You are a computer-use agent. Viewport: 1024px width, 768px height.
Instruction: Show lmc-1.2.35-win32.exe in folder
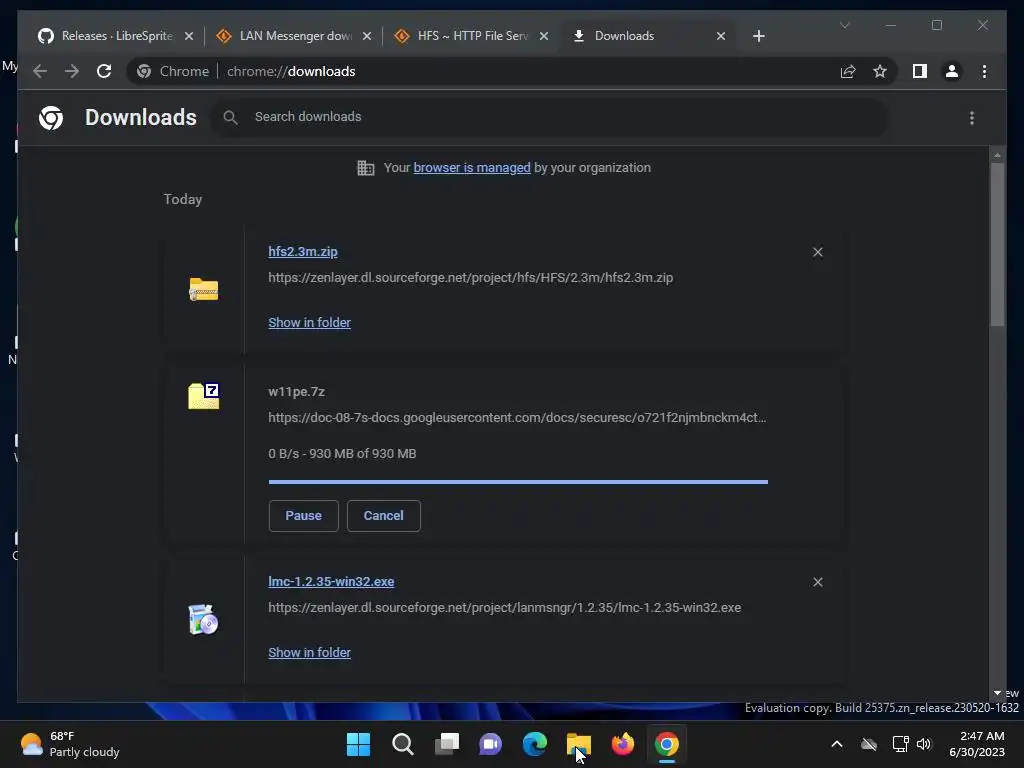coord(310,652)
